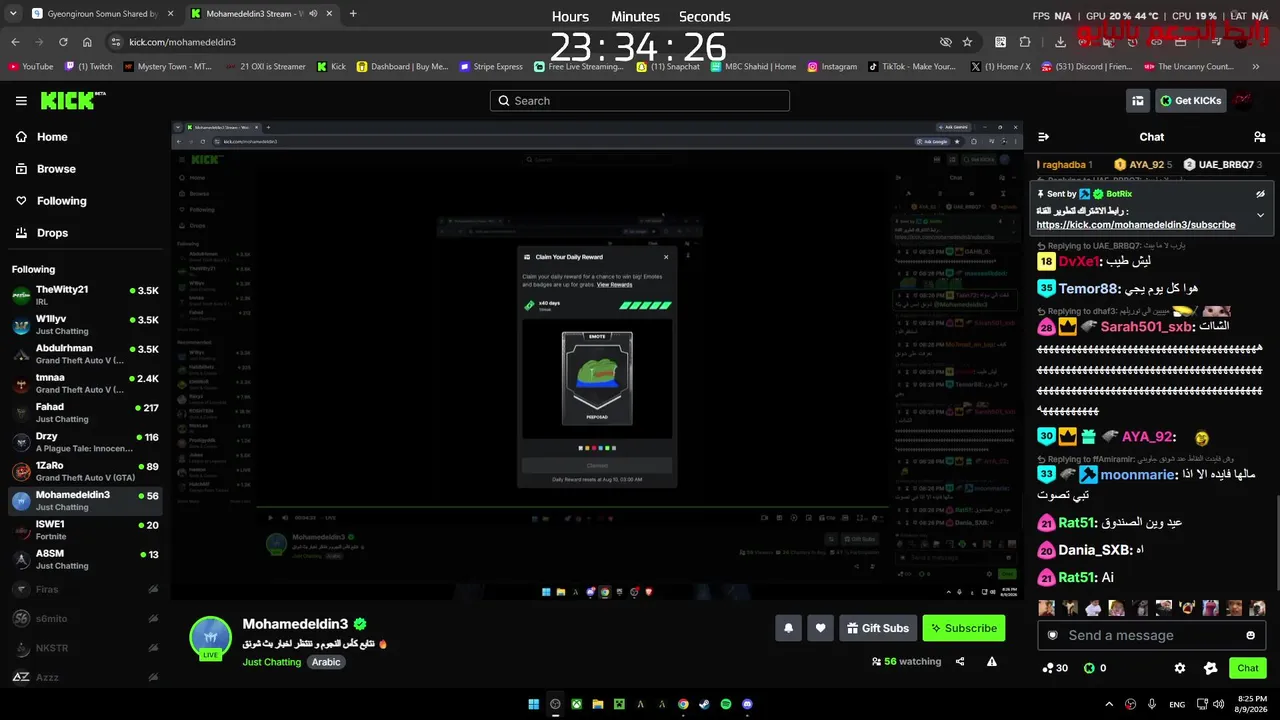Mute the Mohamedeldin3 Stream tab audio

313,14
